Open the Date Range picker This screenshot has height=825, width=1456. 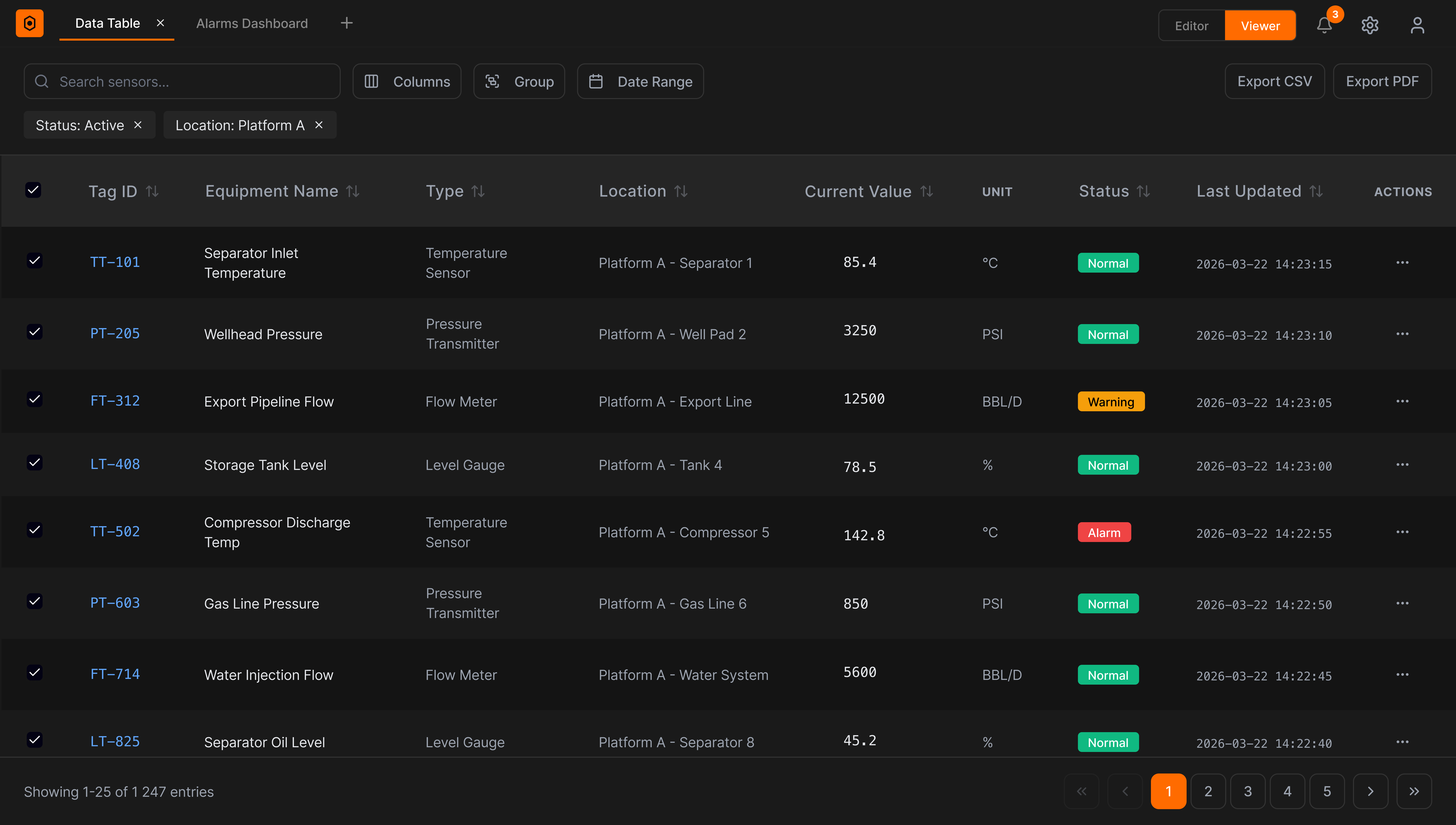click(640, 82)
